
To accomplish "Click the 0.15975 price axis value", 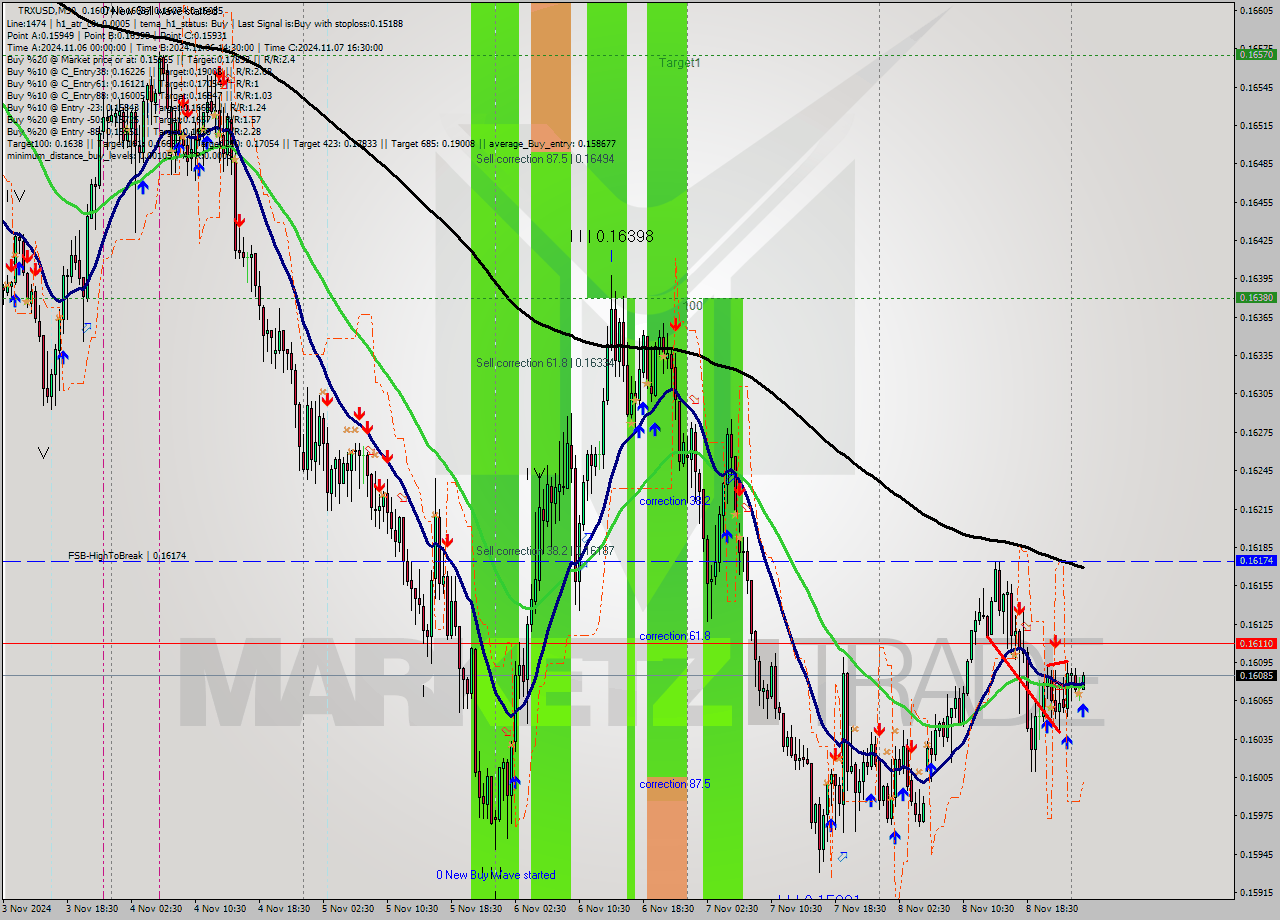I will point(1256,816).
